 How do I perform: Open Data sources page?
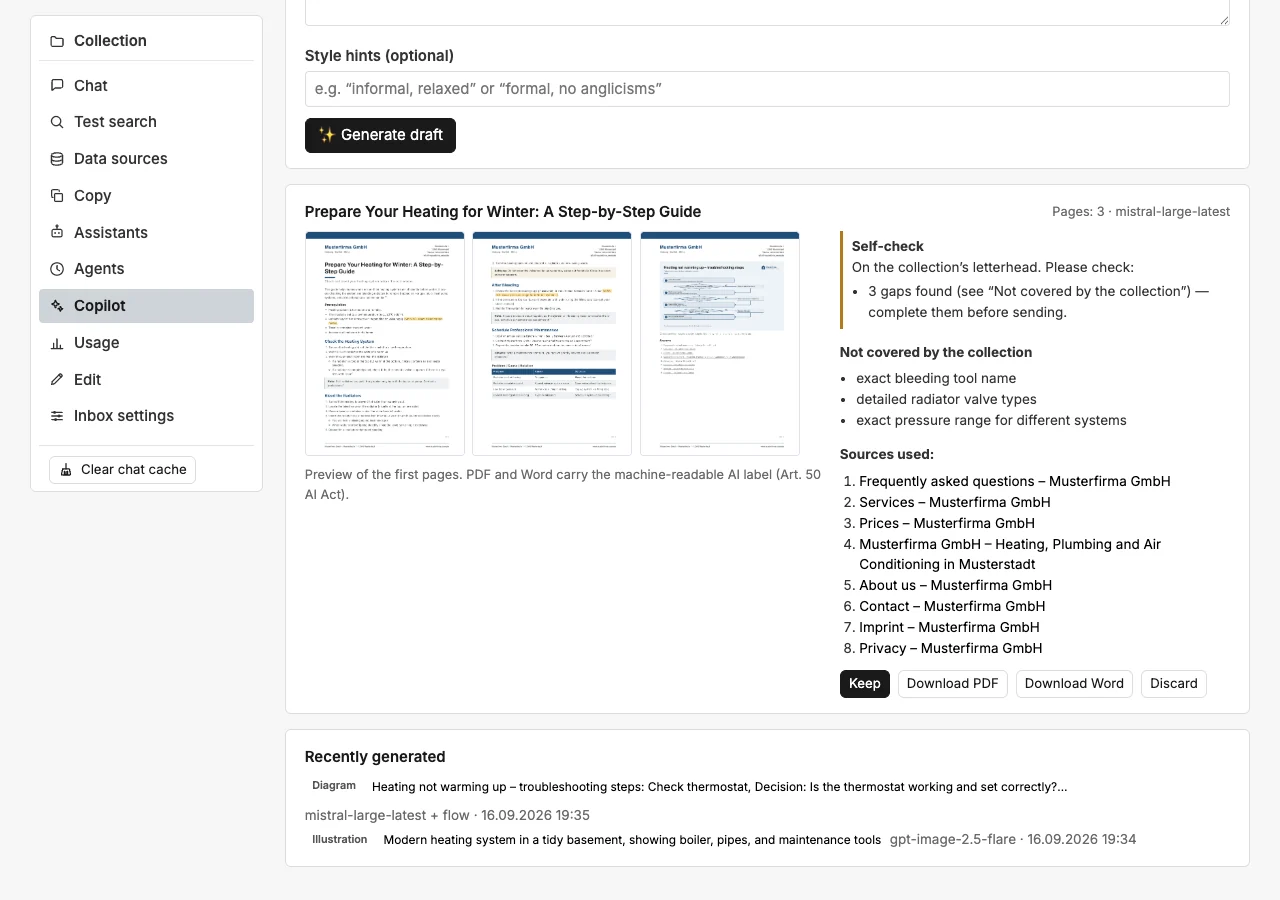coord(146,159)
